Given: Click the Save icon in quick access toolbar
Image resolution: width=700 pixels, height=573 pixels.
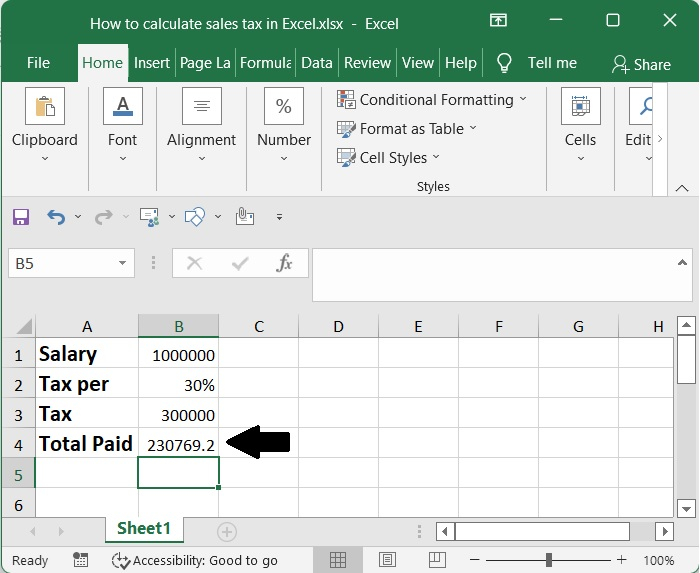Looking at the screenshot, I should (x=21, y=216).
